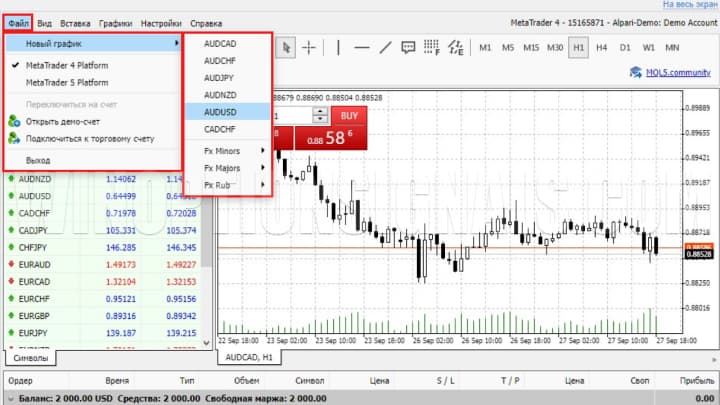Open the Вставка menu
This screenshot has width=720, height=405.
(75, 22)
